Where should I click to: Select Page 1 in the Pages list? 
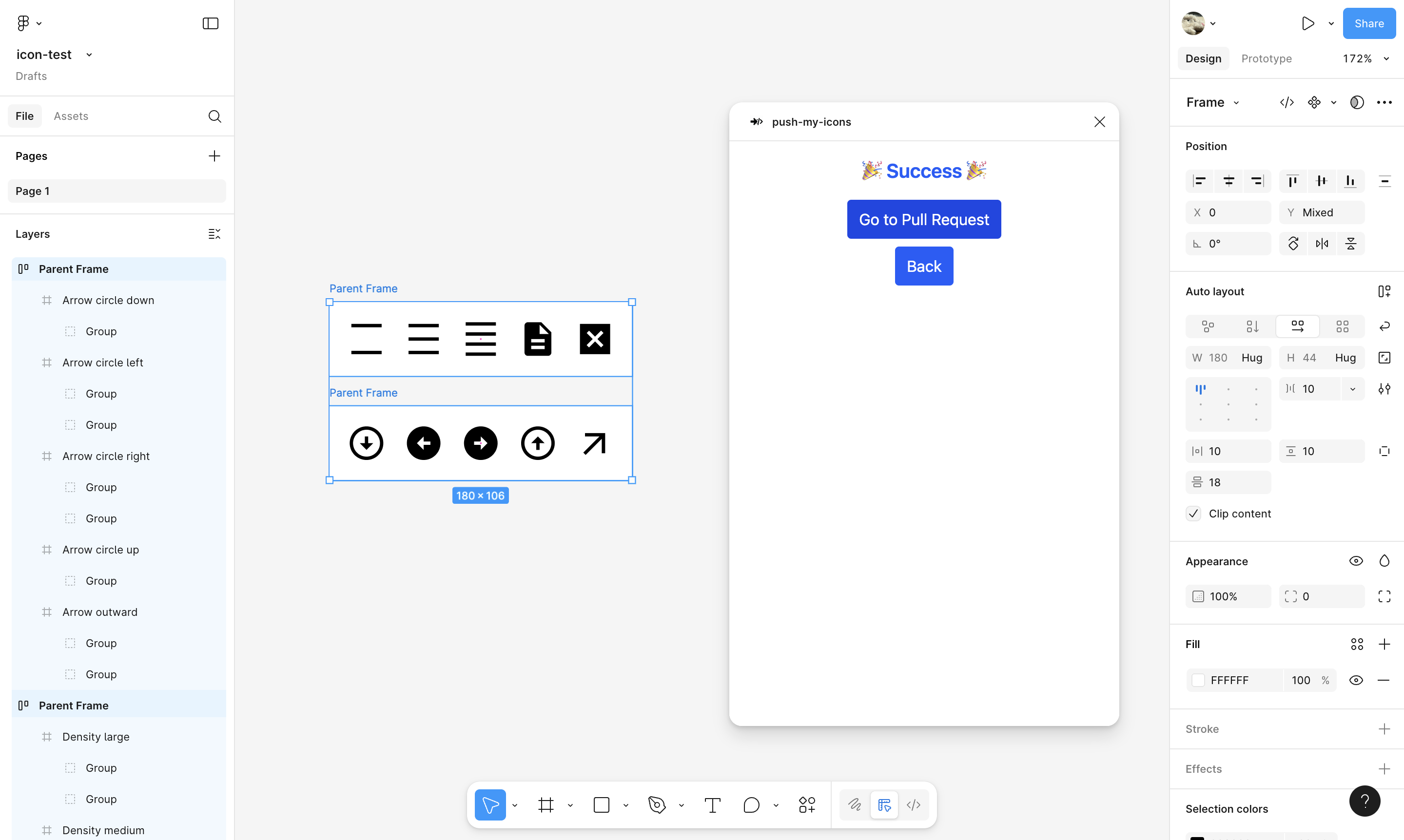(117, 191)
